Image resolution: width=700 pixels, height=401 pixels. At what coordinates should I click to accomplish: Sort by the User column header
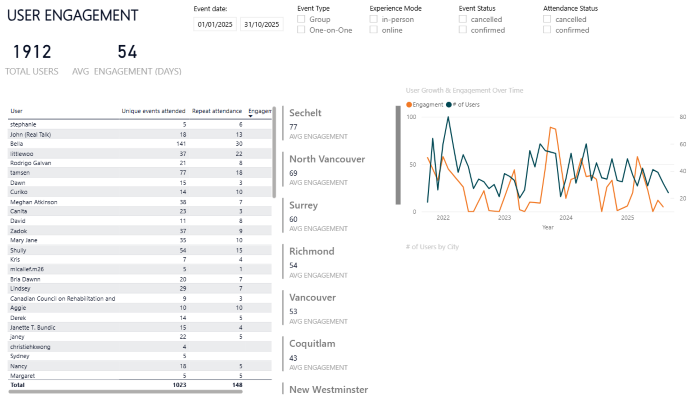[x=16, y=111]
